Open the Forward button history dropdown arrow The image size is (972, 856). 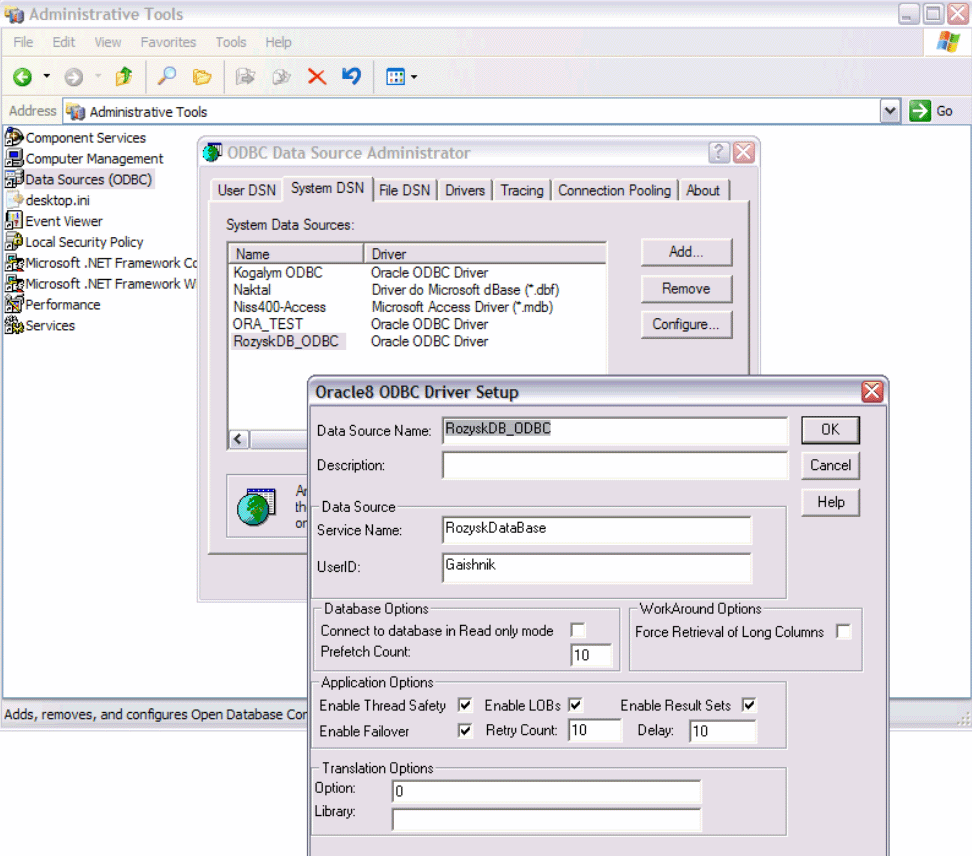click(x=98, y=76)
